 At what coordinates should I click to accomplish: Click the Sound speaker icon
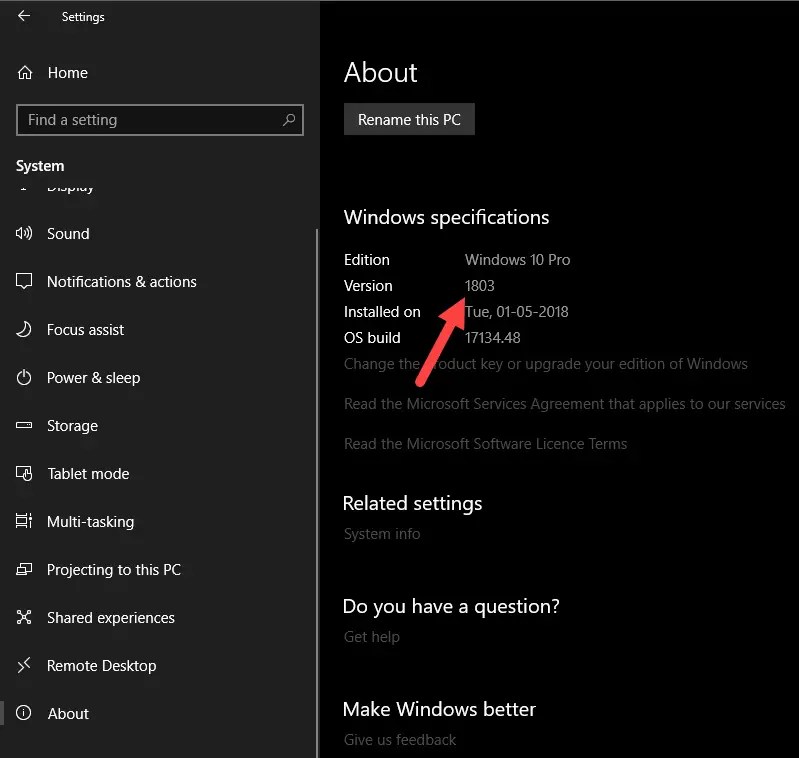pos(24,233)
